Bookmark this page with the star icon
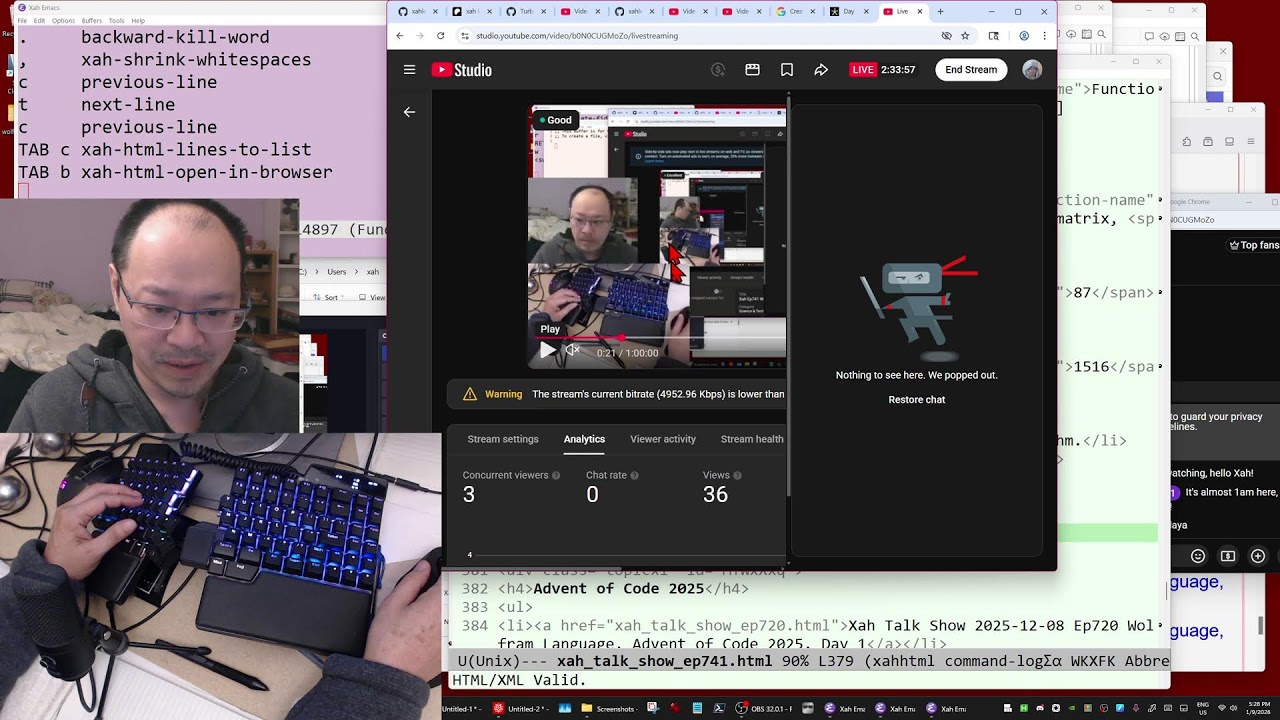Screen dimensions: 1280x720 tap(965, 35)
